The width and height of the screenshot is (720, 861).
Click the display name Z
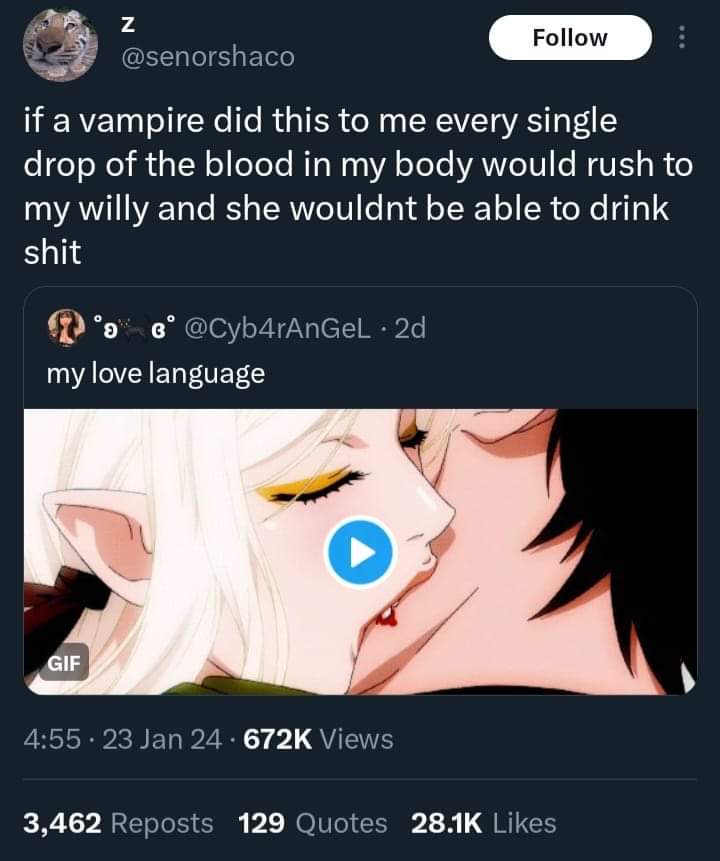pyautogui.click(x=128, y=22)
